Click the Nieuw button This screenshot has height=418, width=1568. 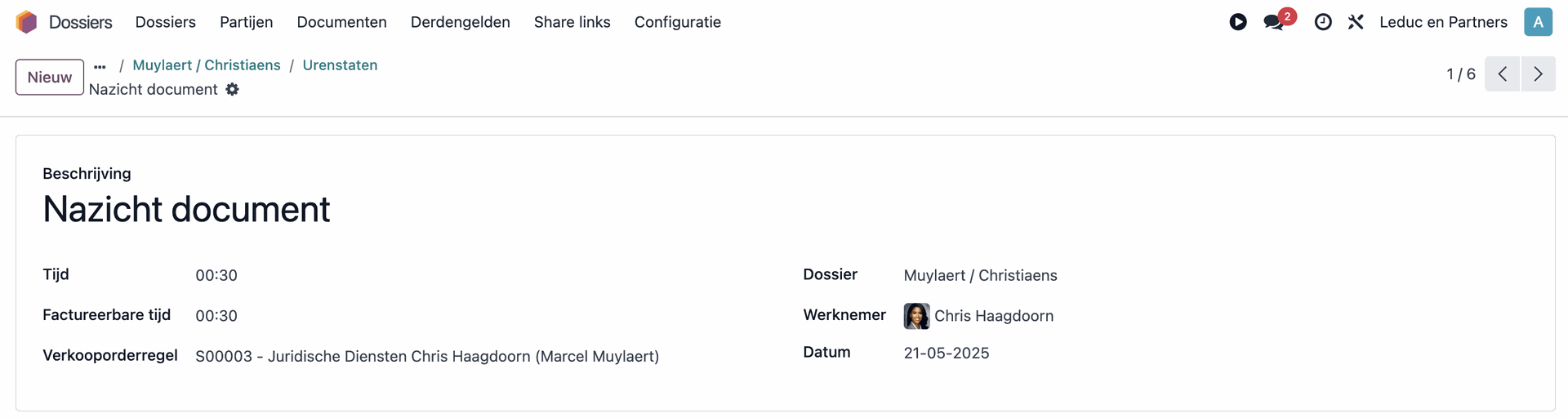point(49,77)
